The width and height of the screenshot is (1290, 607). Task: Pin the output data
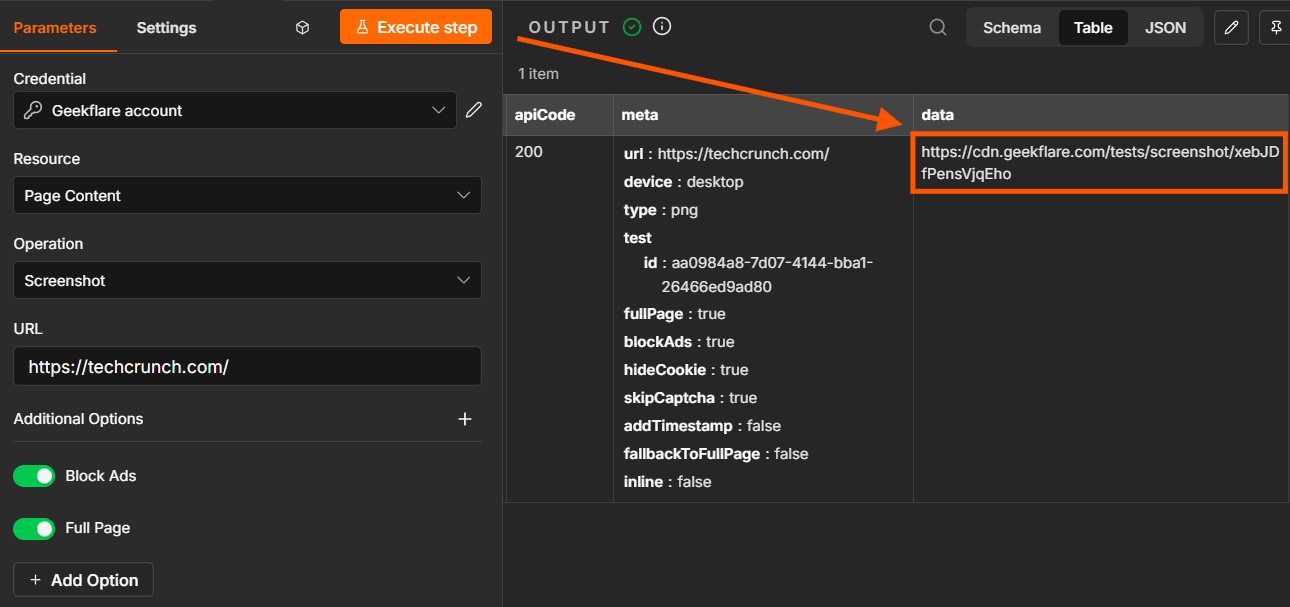pyautogui.click(x=1276, y=28)
